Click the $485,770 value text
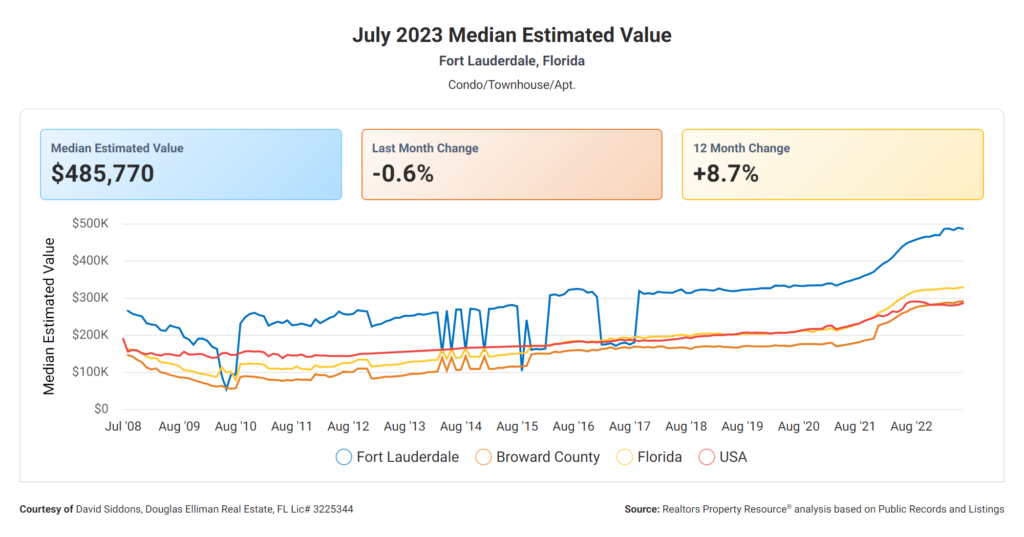 tap(103, 174)
